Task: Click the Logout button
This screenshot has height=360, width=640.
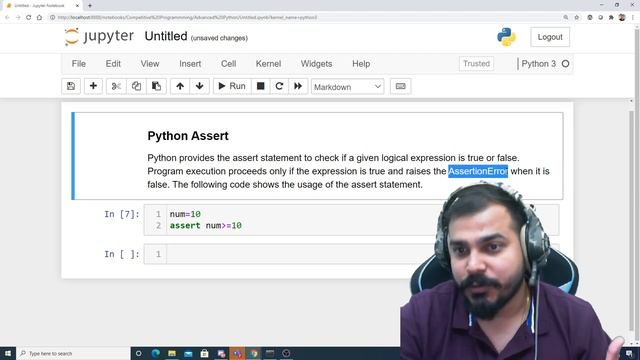Action: tap(550, 37)
